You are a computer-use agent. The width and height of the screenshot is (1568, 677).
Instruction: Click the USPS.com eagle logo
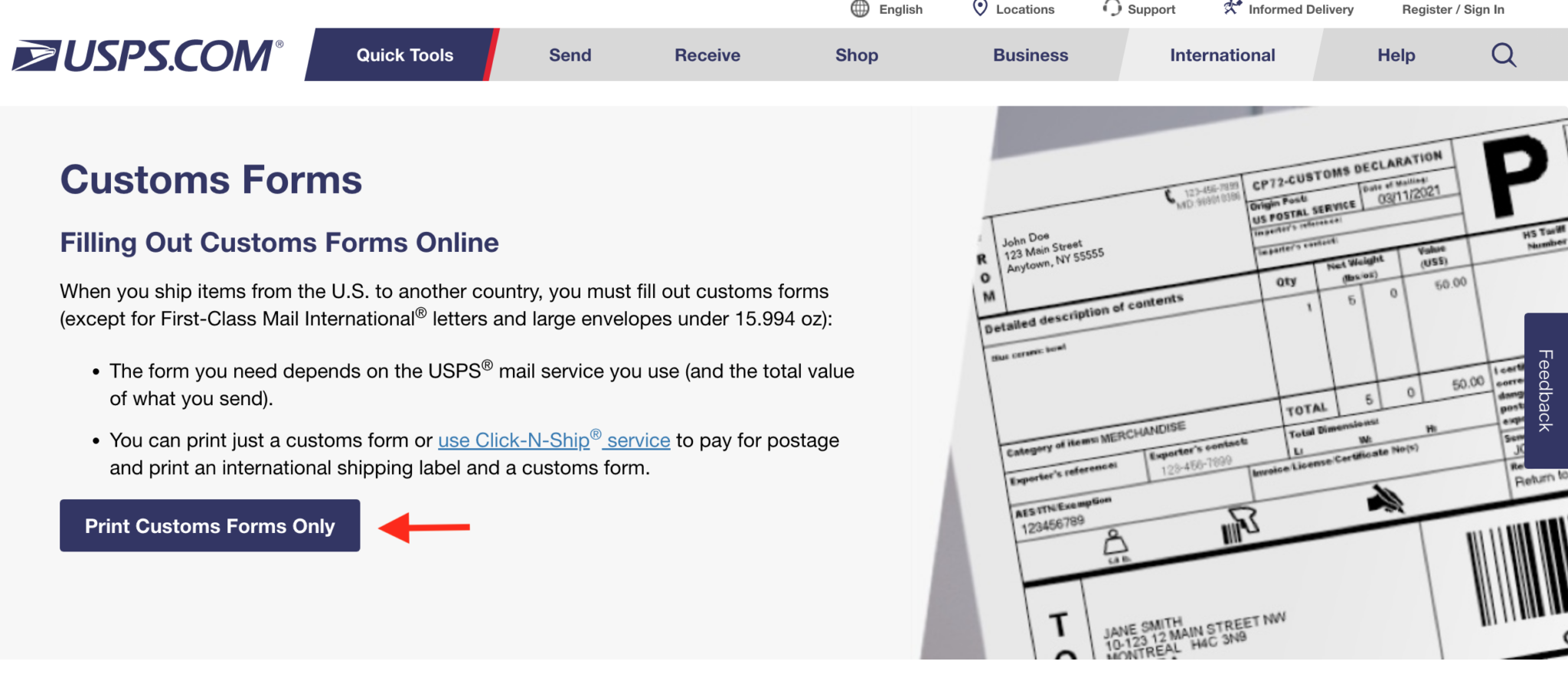point(147,56)
